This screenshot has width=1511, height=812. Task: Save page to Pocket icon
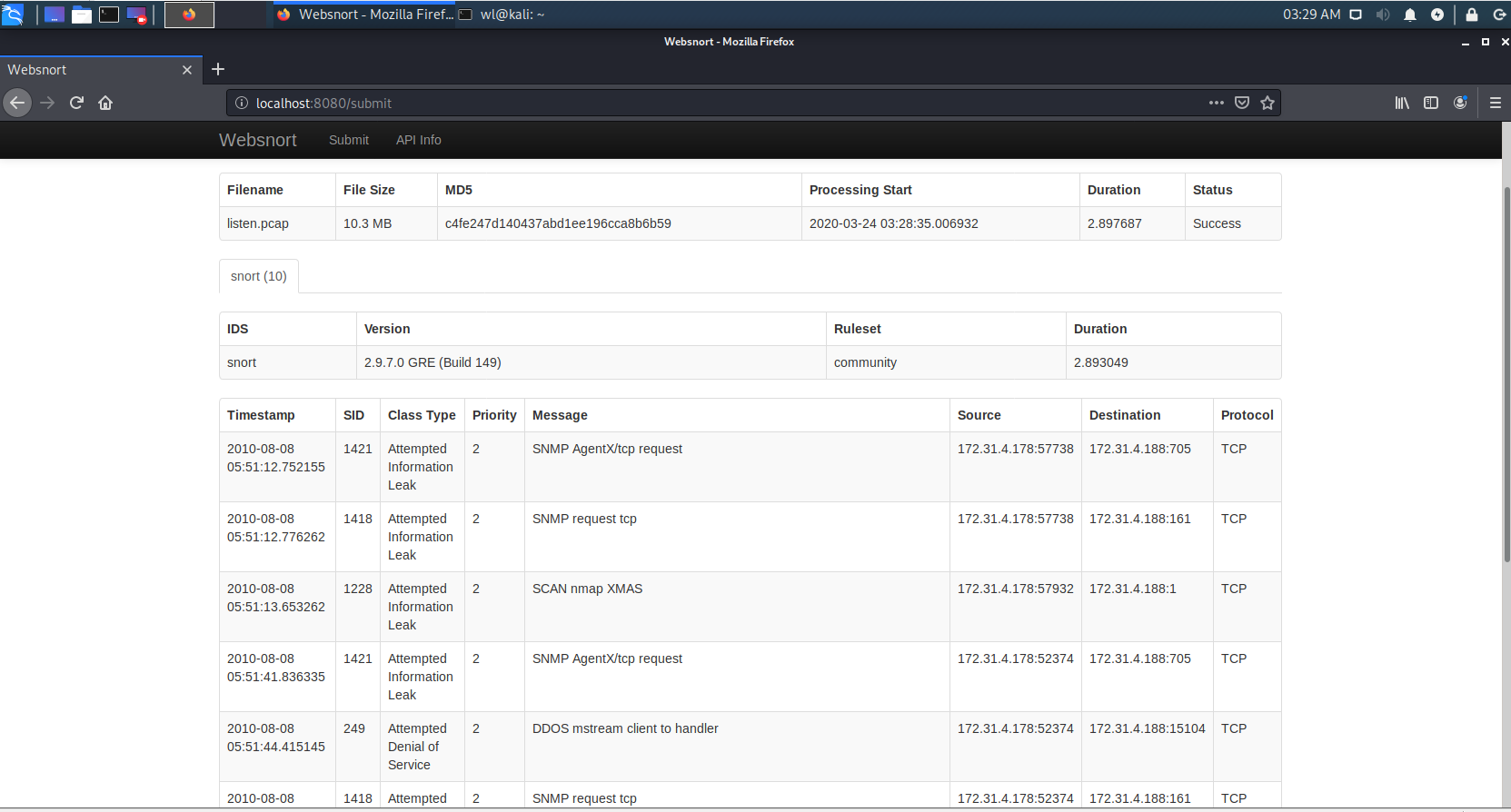click(x=1242, y=103)
